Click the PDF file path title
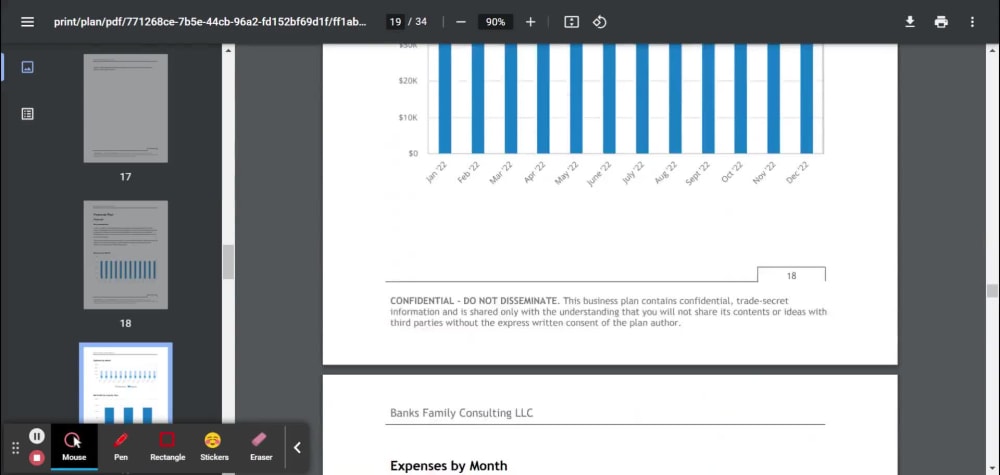Screen dimensions: 1000x475 point(210,22)
